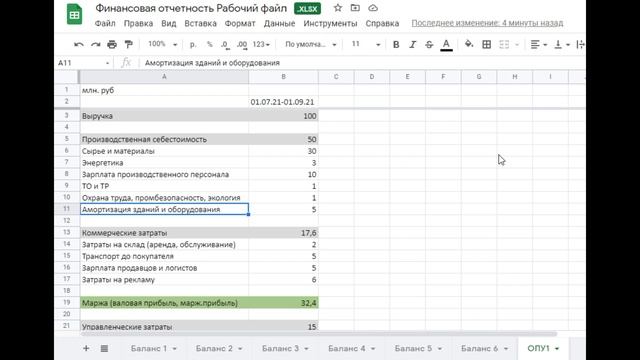Select column A header

click(x=164, y=77)
